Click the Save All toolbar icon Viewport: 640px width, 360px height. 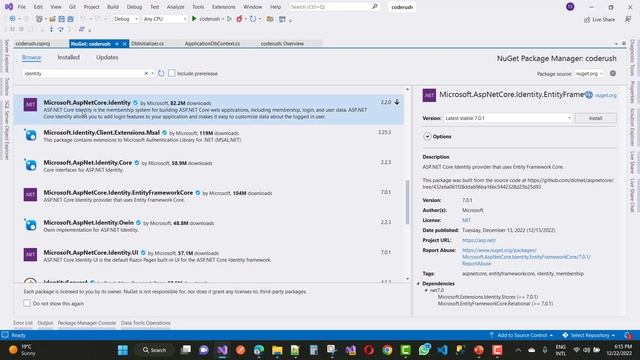(70, 19)
